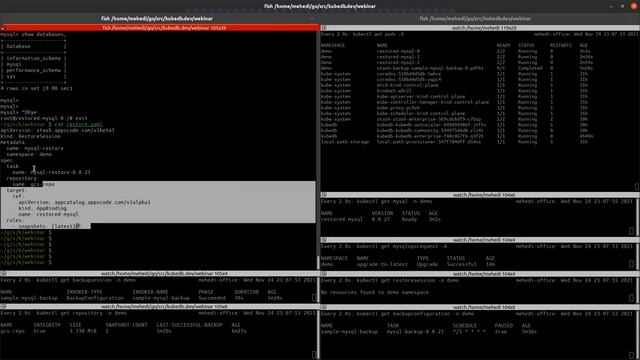The height and width of the screenshot is (360, 640).
Task: Click scrollbar of the backupconfiguration pane
Action: pyautogui.click(x=638, y=335)
